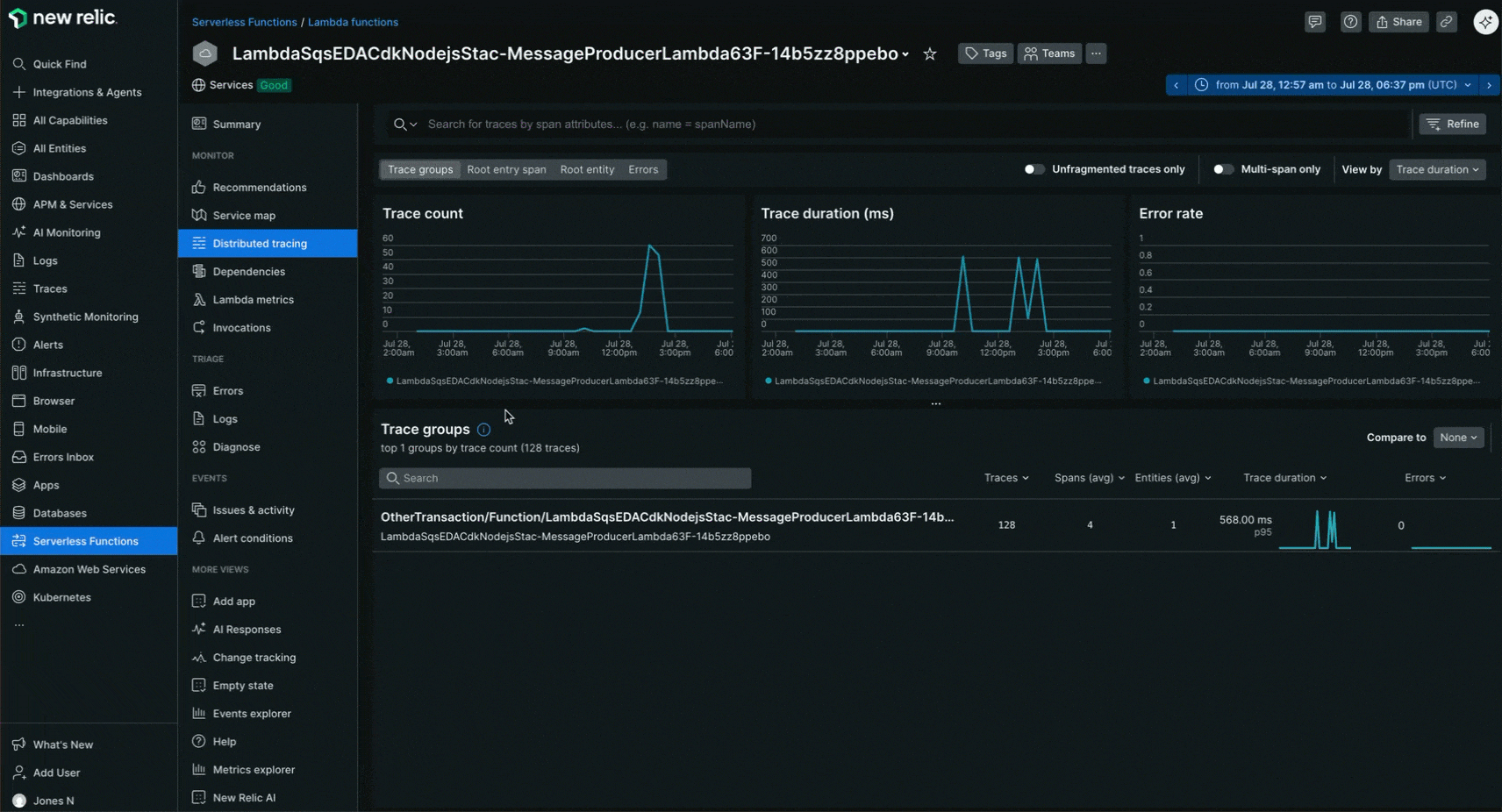The width and height of the screenshot is (1502, 812).
Task: Open the feedback chat icon top right
Action: 1315,22
